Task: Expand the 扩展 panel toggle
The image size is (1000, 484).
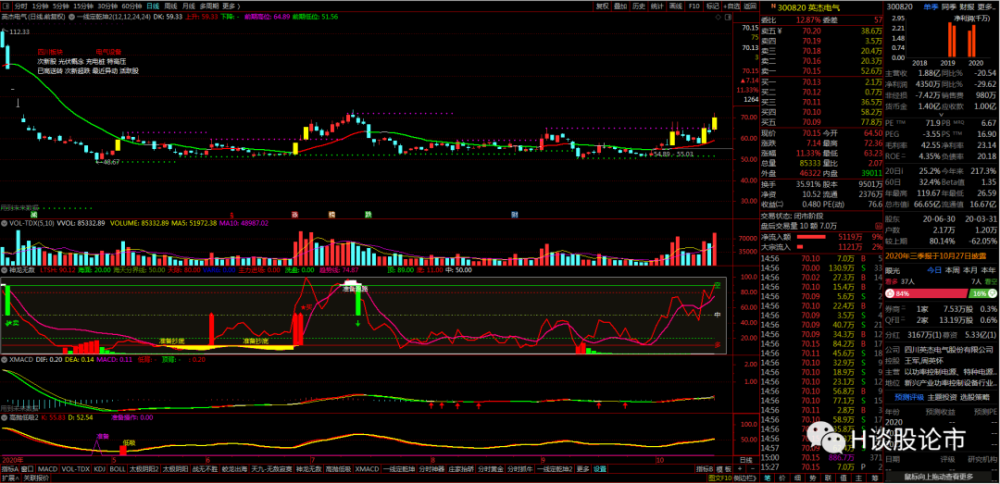Action: point(10,477)
